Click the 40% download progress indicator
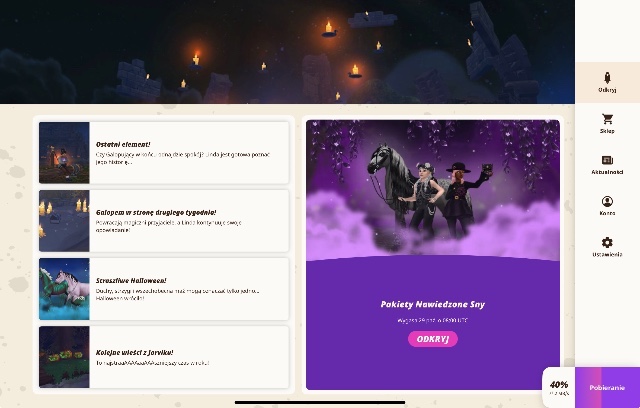Screen dimensions: 640x408 (559, 388)
